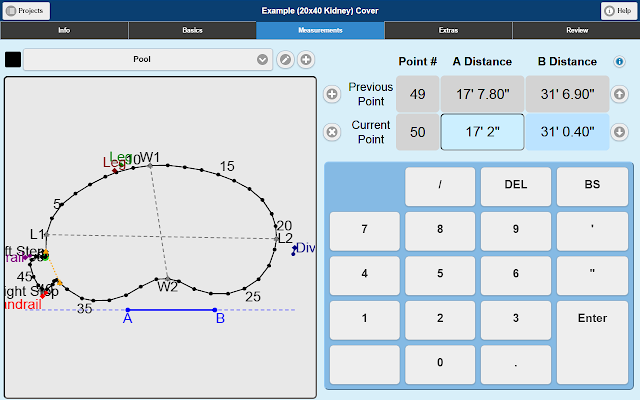Tap keypad digit 4
The width and height of the screenshot is (640, 400).
coord(364,276)
